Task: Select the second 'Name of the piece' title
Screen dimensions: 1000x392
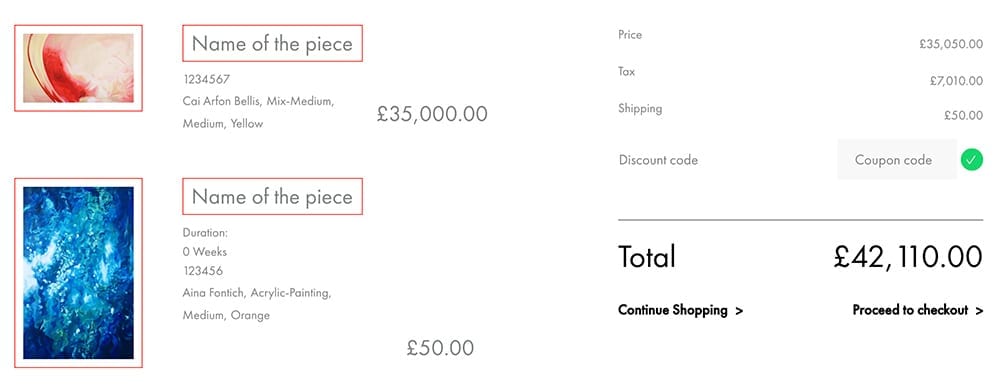Action: [x=272, y=196]
